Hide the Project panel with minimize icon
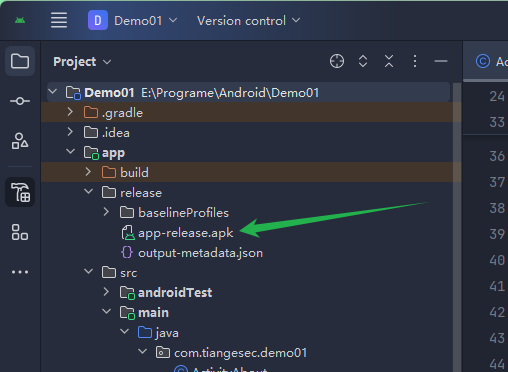Screen dimensions: 508x372 tap(441, 61)
